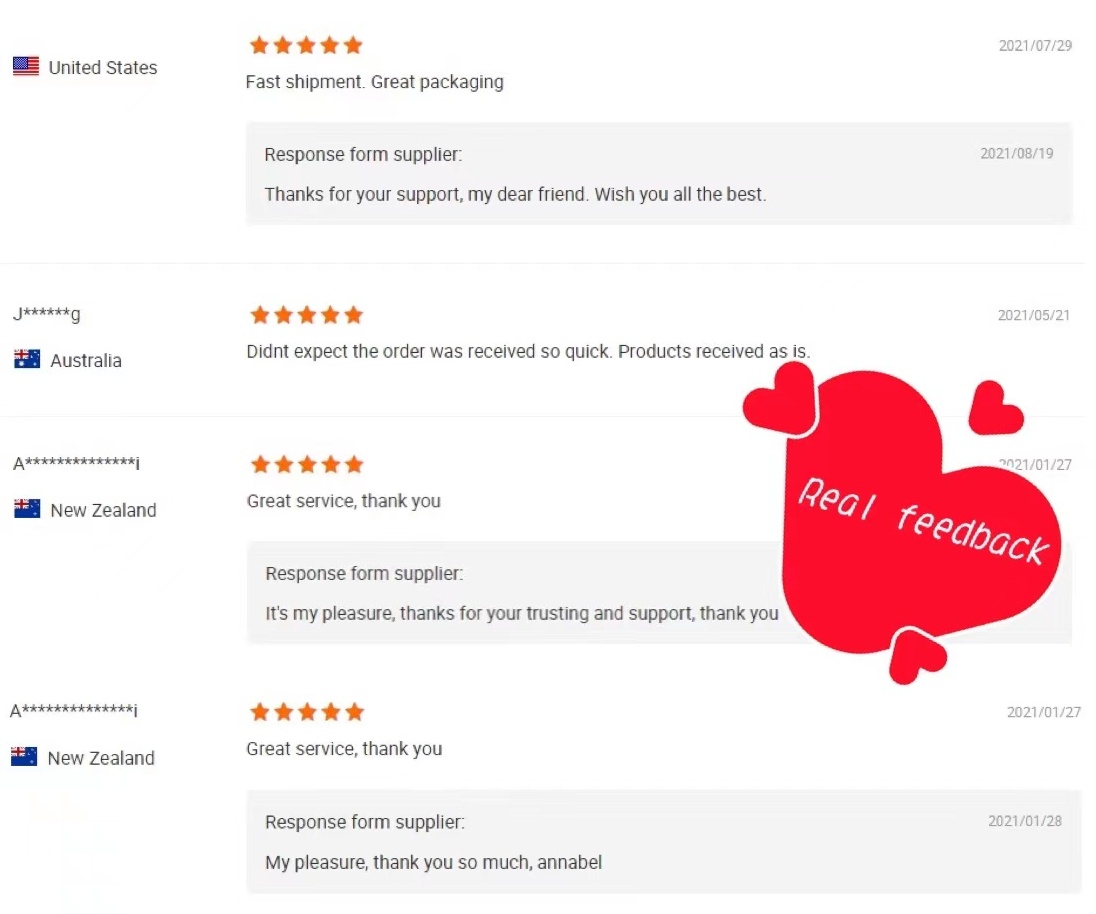This screenshot has width=1096, height=914.
Task: Click the small heart below the big heart
Action: click(916, 654)
